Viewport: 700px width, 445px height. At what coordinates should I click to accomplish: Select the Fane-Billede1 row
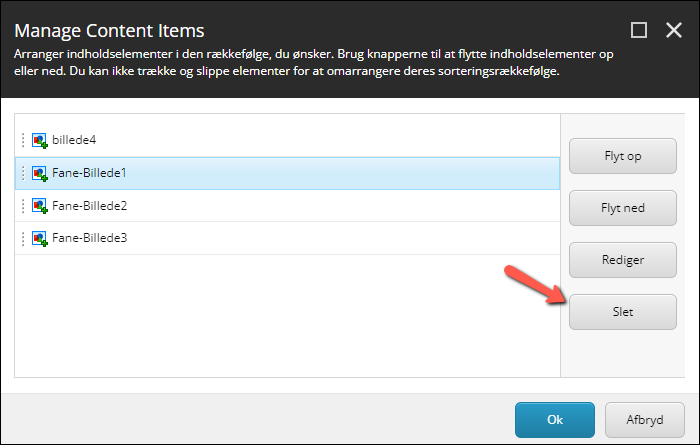(288, 173)
